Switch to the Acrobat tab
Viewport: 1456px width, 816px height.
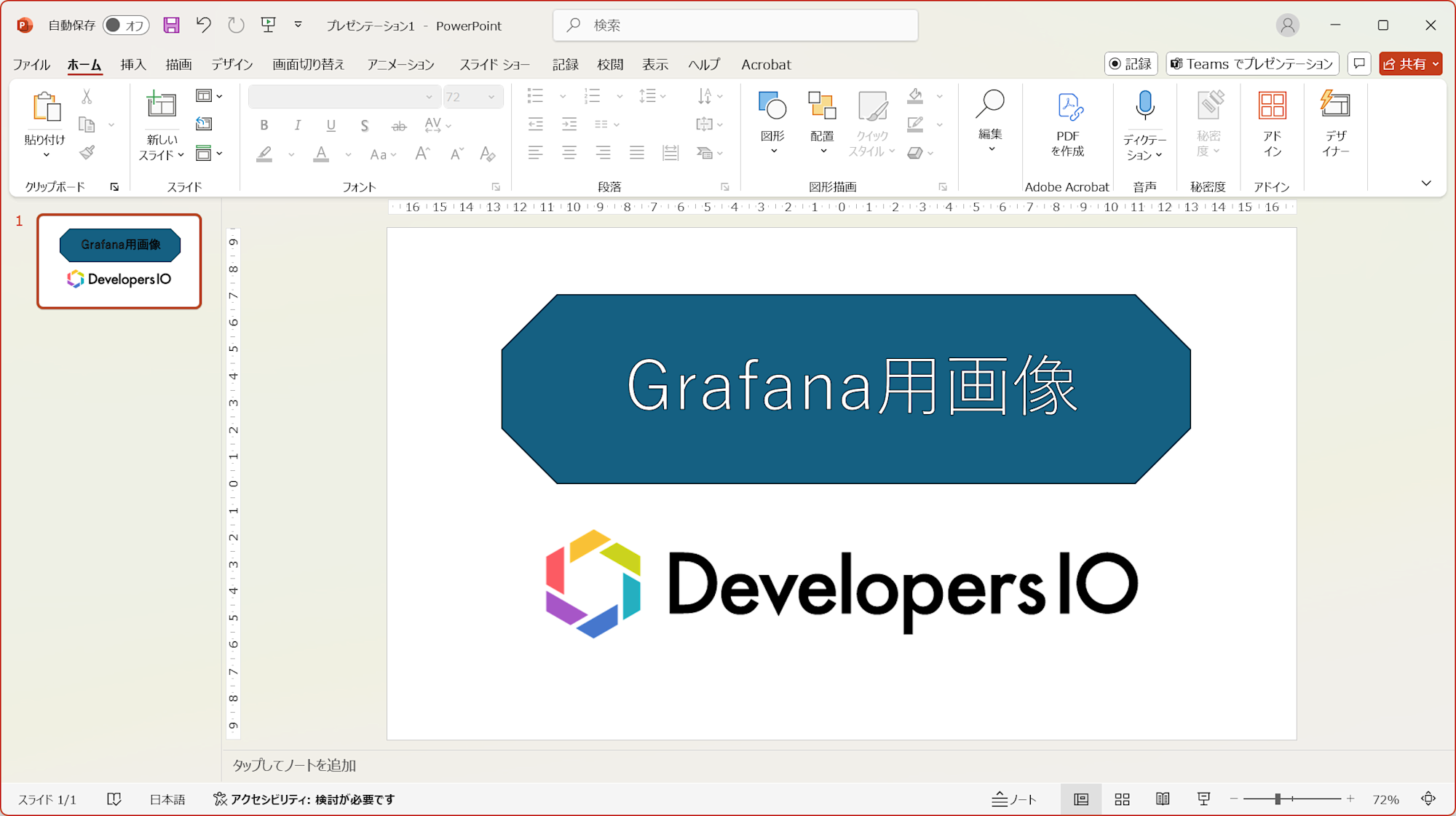(x=766, y=64)
